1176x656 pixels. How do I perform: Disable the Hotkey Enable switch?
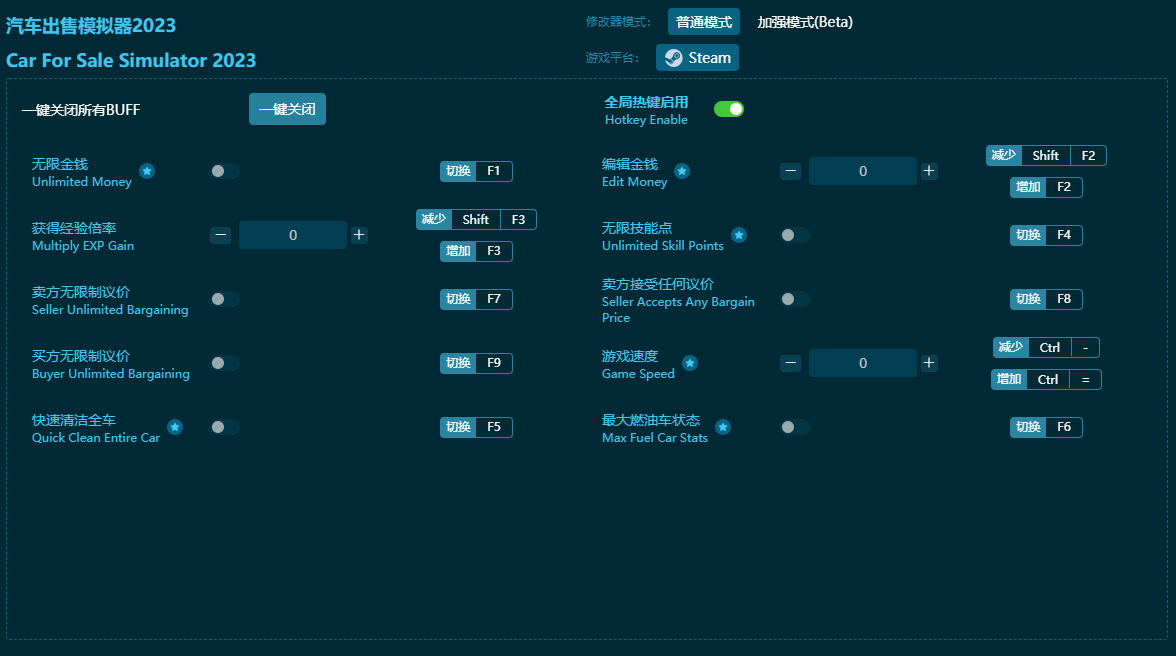(729, 108)
